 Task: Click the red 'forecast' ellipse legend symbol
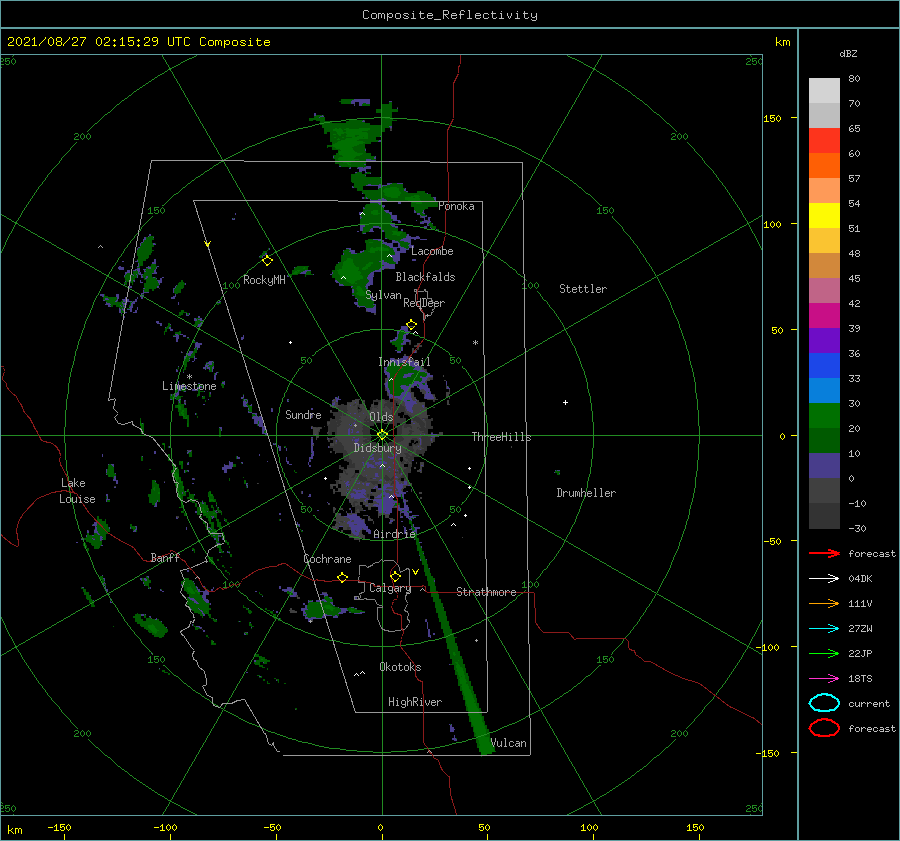tap(824, 728)
